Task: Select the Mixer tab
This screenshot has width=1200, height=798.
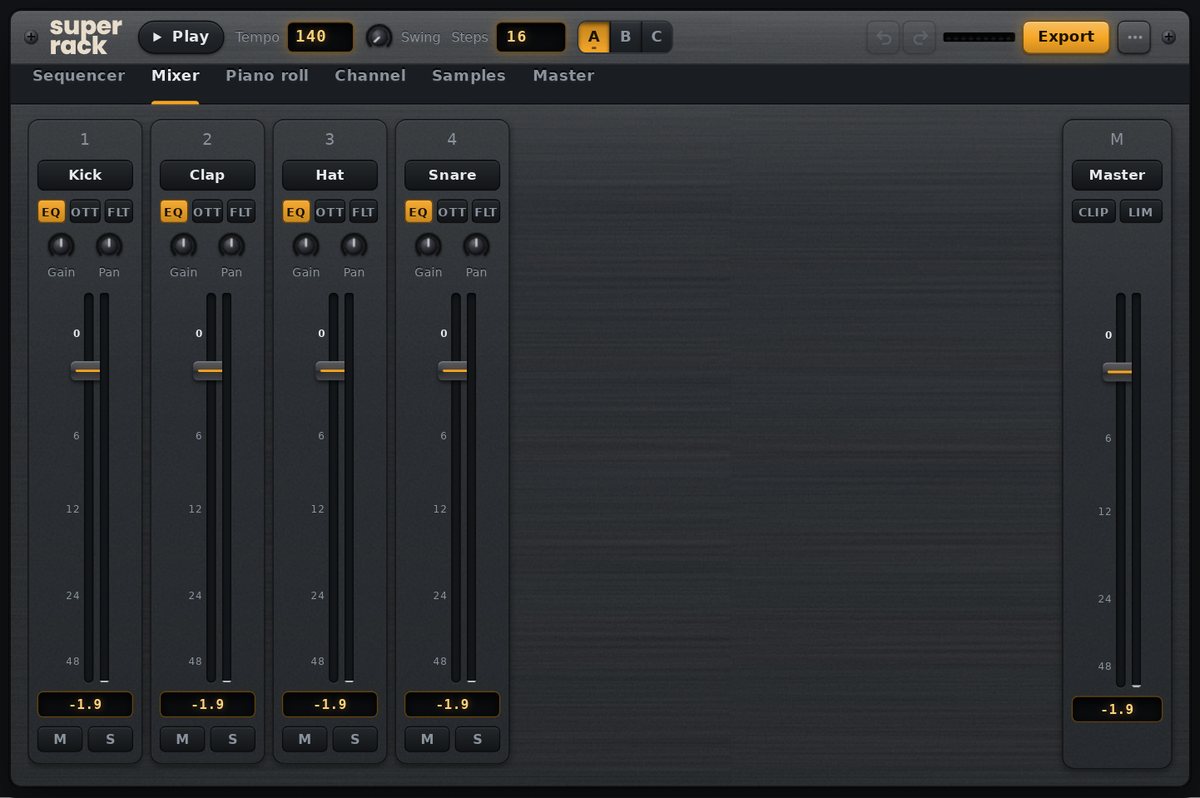Action: (175, 76)
